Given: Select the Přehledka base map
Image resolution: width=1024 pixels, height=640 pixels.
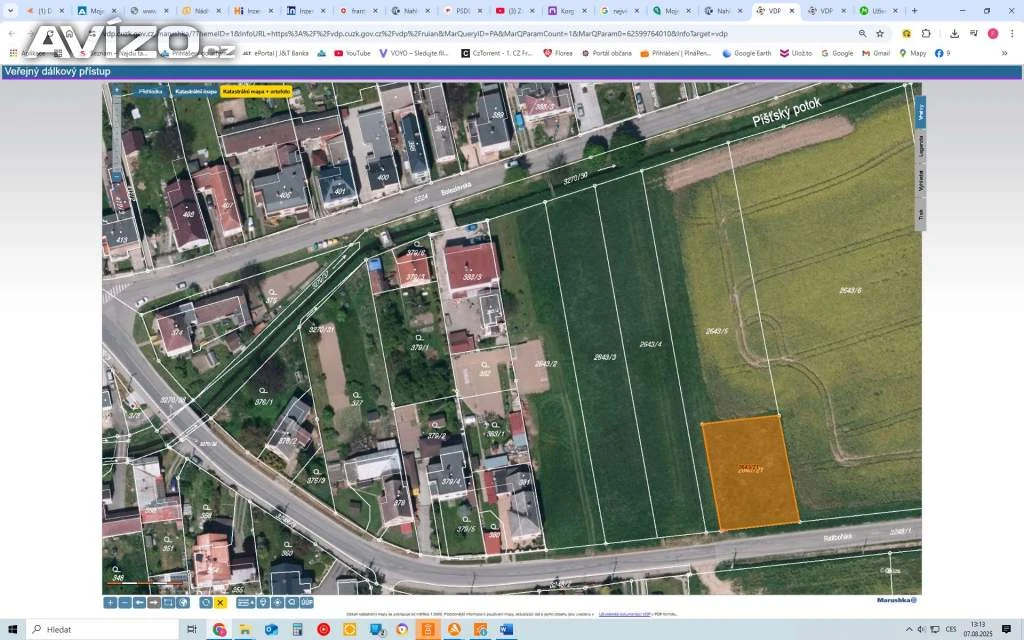Looking at the screenshot, I should click(x=151, y=92).
